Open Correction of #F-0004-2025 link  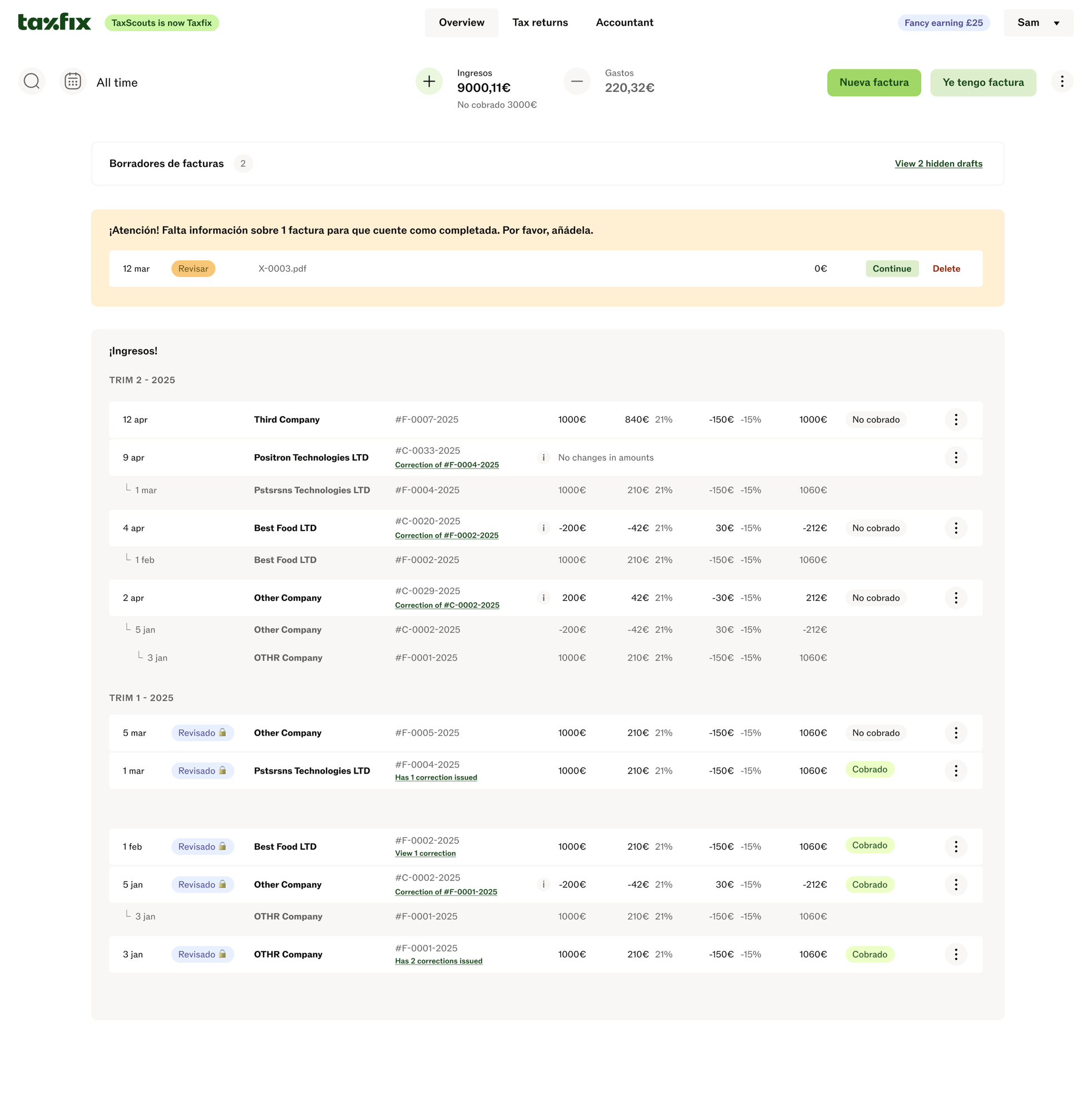click(x=447, y=465)
